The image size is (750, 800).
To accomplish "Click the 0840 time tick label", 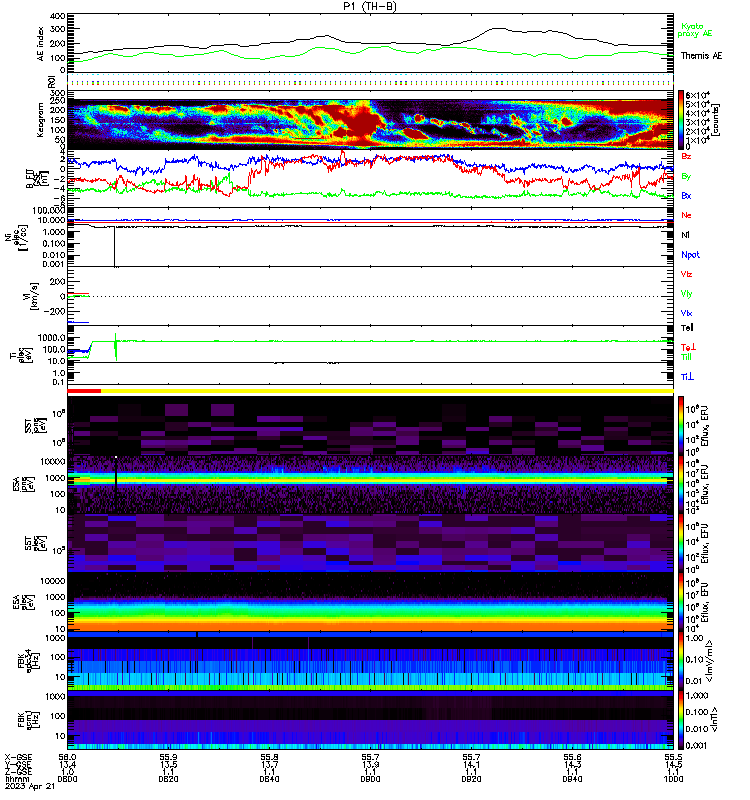I will point(269,779).
